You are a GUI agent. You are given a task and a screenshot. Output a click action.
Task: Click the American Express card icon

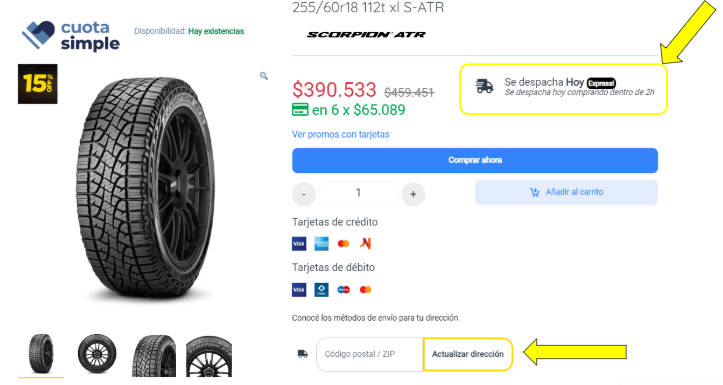coord(321,243)
